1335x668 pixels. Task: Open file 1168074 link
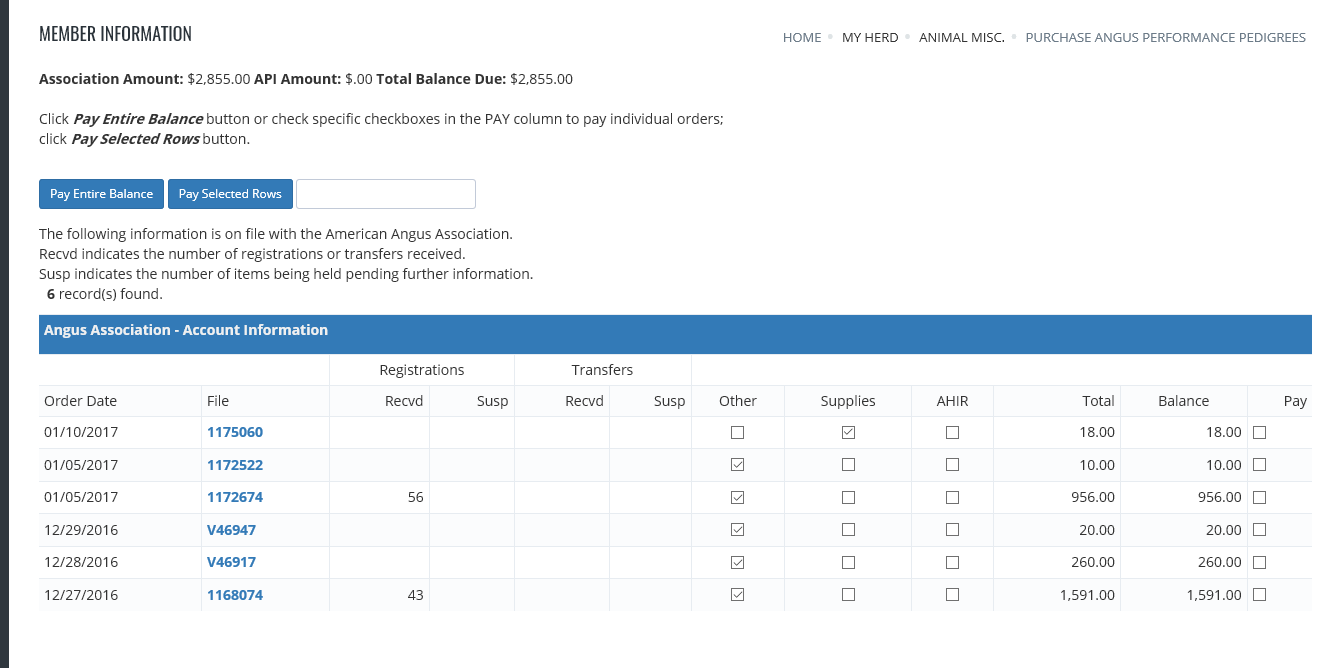[x=235, y=595]
